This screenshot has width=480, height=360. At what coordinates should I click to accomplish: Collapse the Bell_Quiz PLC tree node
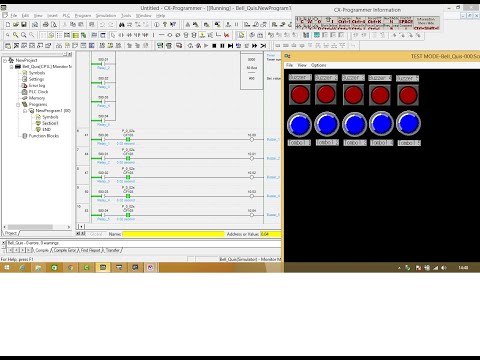coord(12,67)
